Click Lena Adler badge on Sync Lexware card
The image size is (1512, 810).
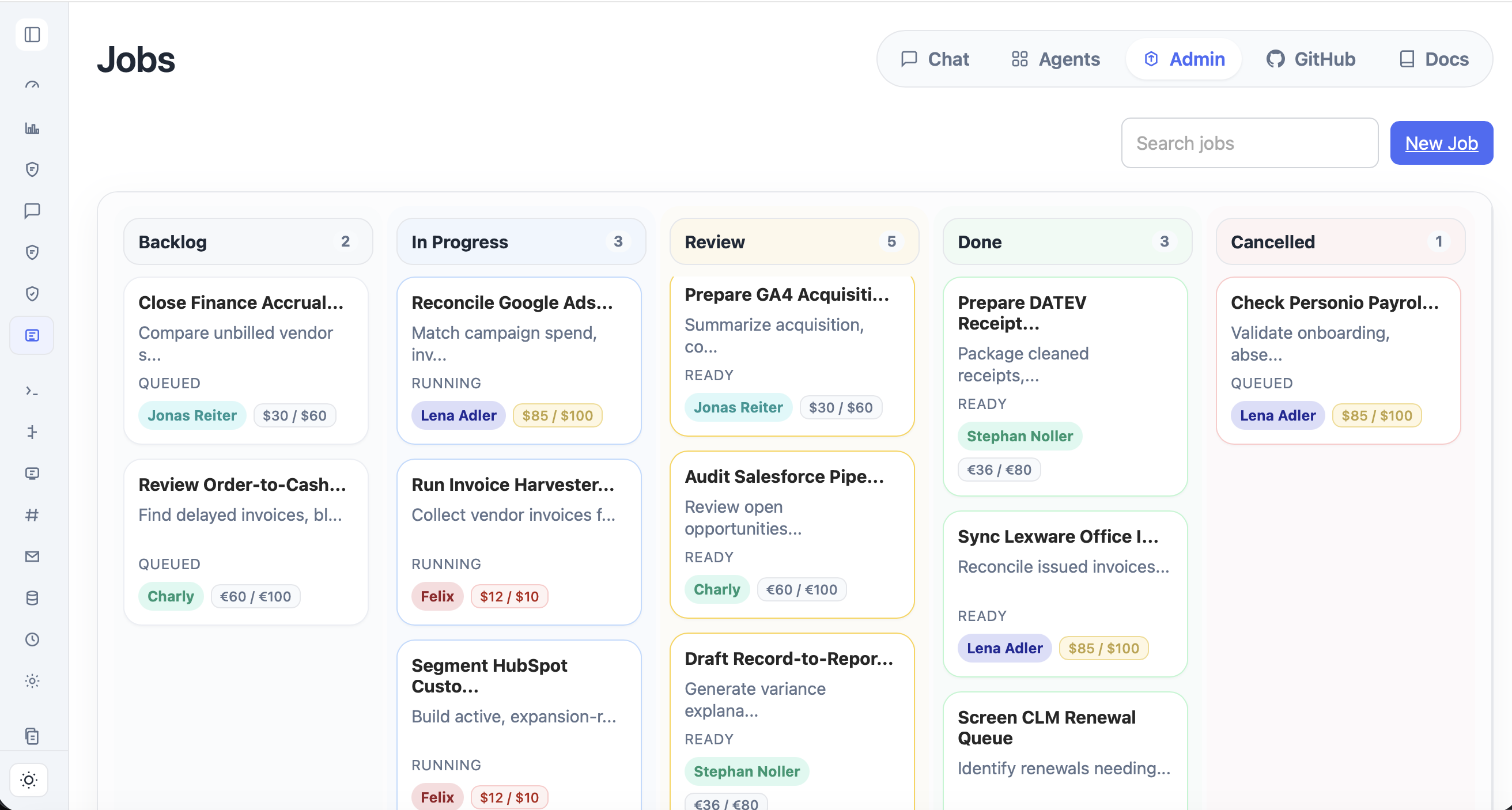(x=1005, y=648)
